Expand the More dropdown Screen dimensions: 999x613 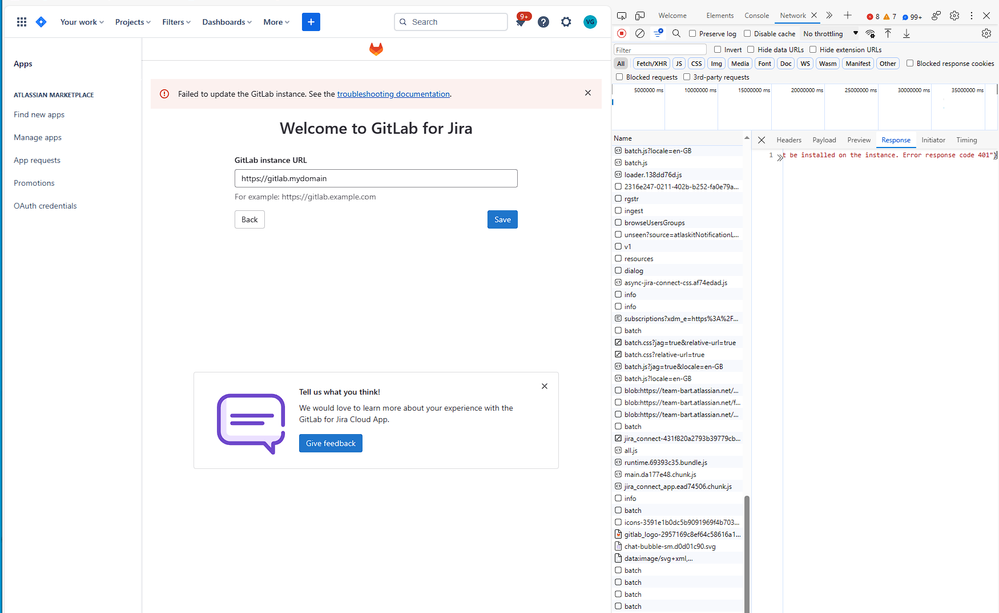point(276,22)
